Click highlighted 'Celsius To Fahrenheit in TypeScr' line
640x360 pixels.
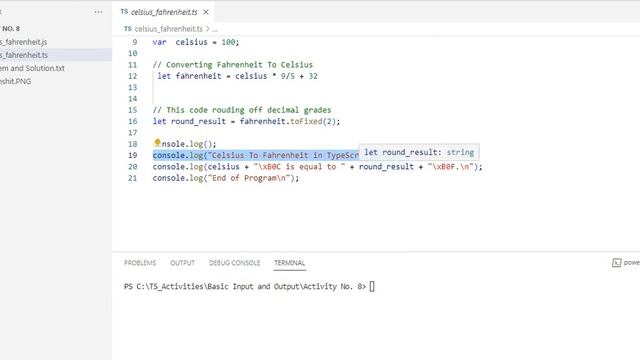[x=256, y=156]
